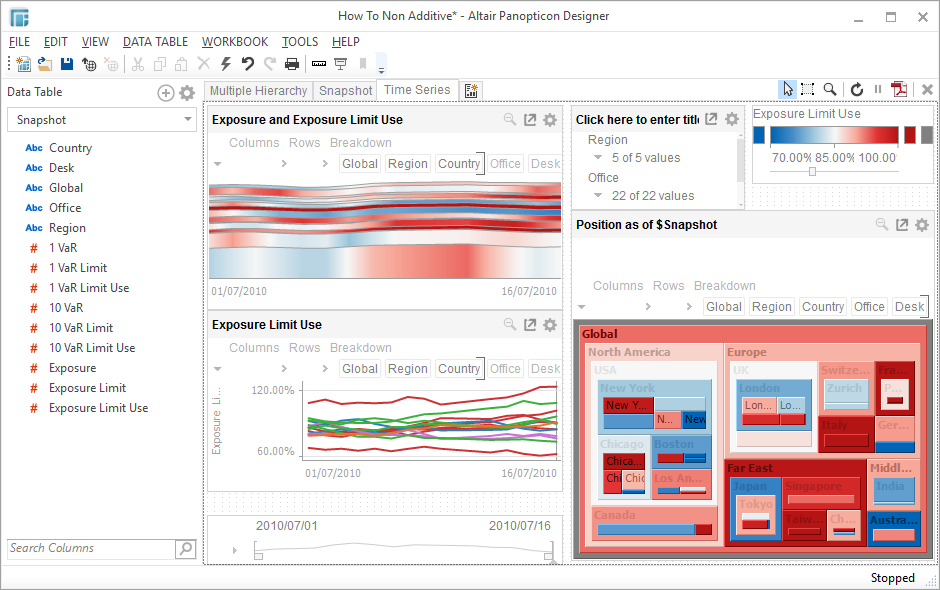The width and height of the screenshot is (940, 590).
Task: Toggle the rectangle selection mode
Action: click(x=808, y=90)
